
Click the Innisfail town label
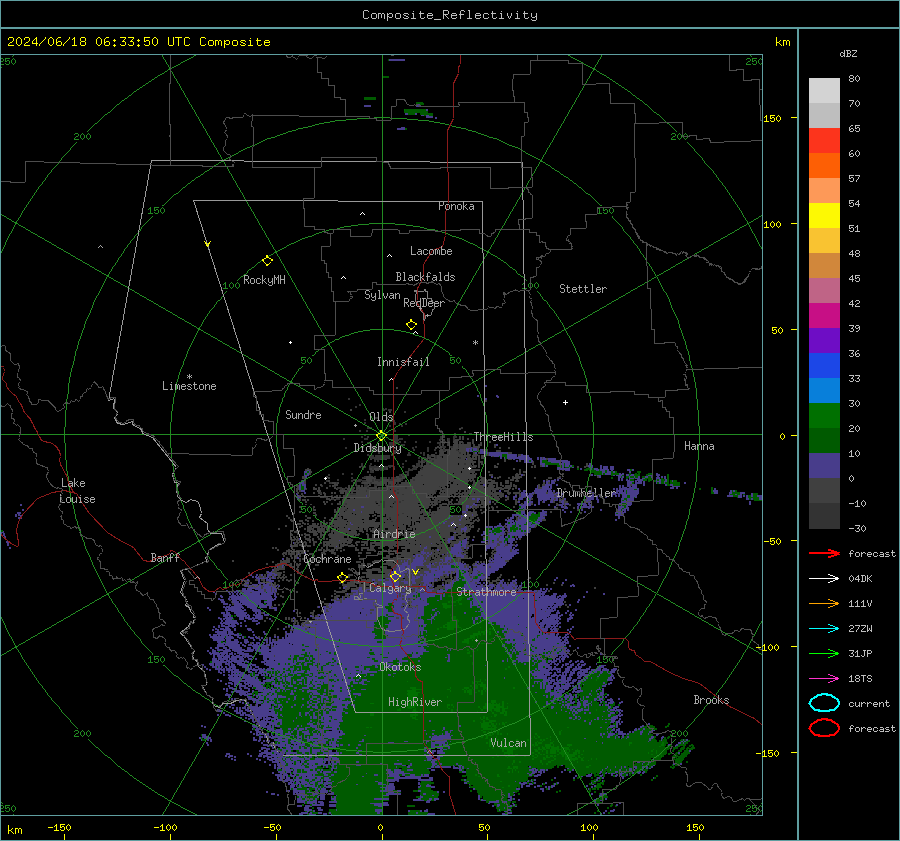[403, 362]
